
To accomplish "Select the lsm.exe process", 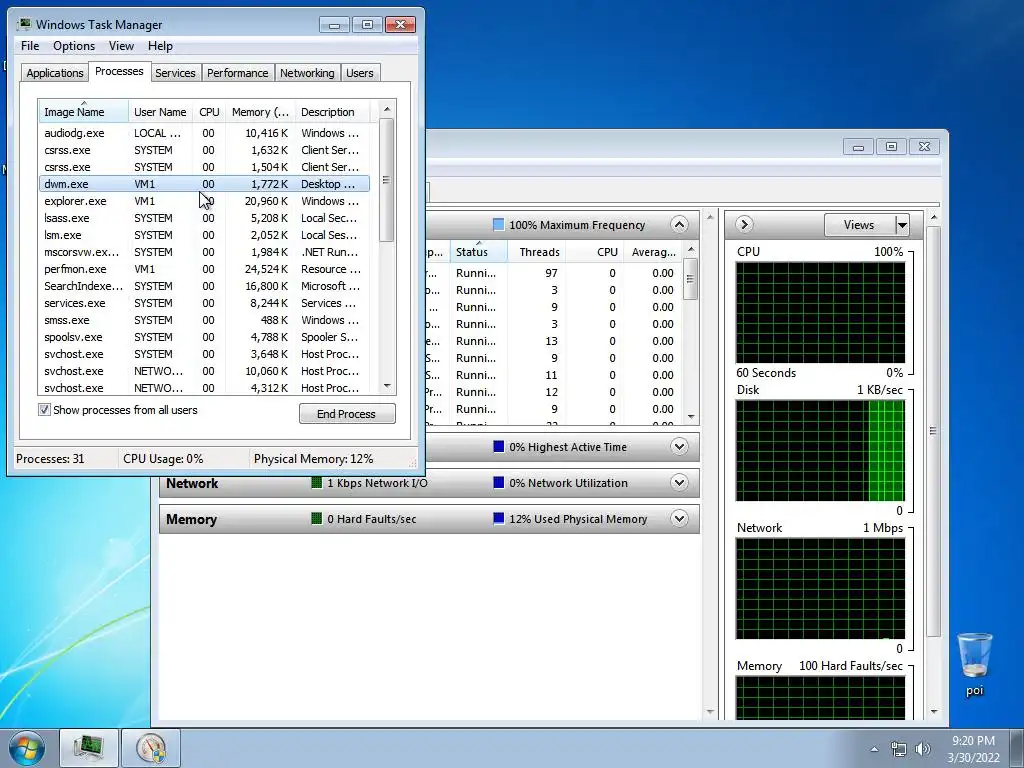I will pyautogui.click(x=204, y=235).
